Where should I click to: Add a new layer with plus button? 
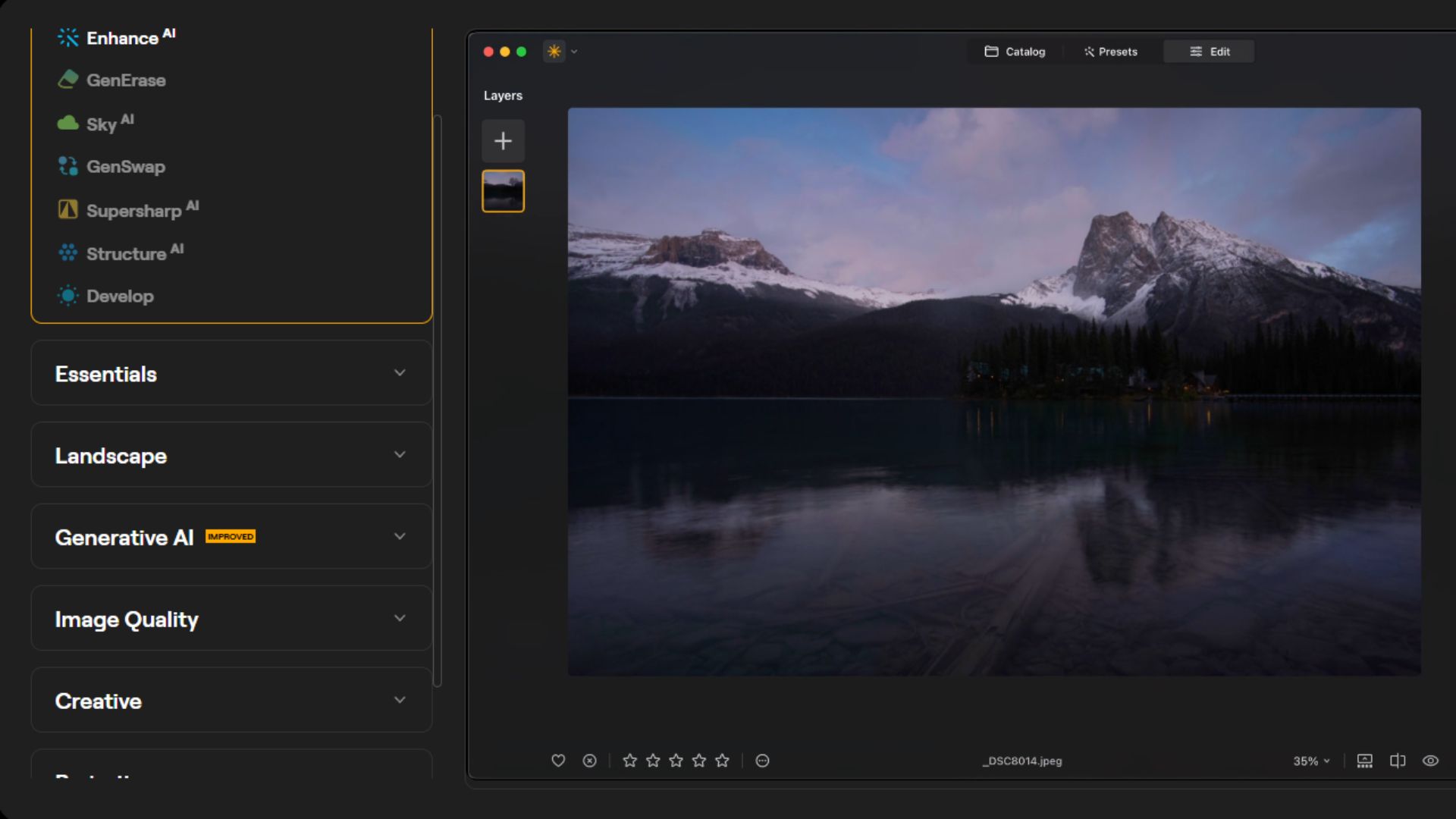click(x=503, y=141)
